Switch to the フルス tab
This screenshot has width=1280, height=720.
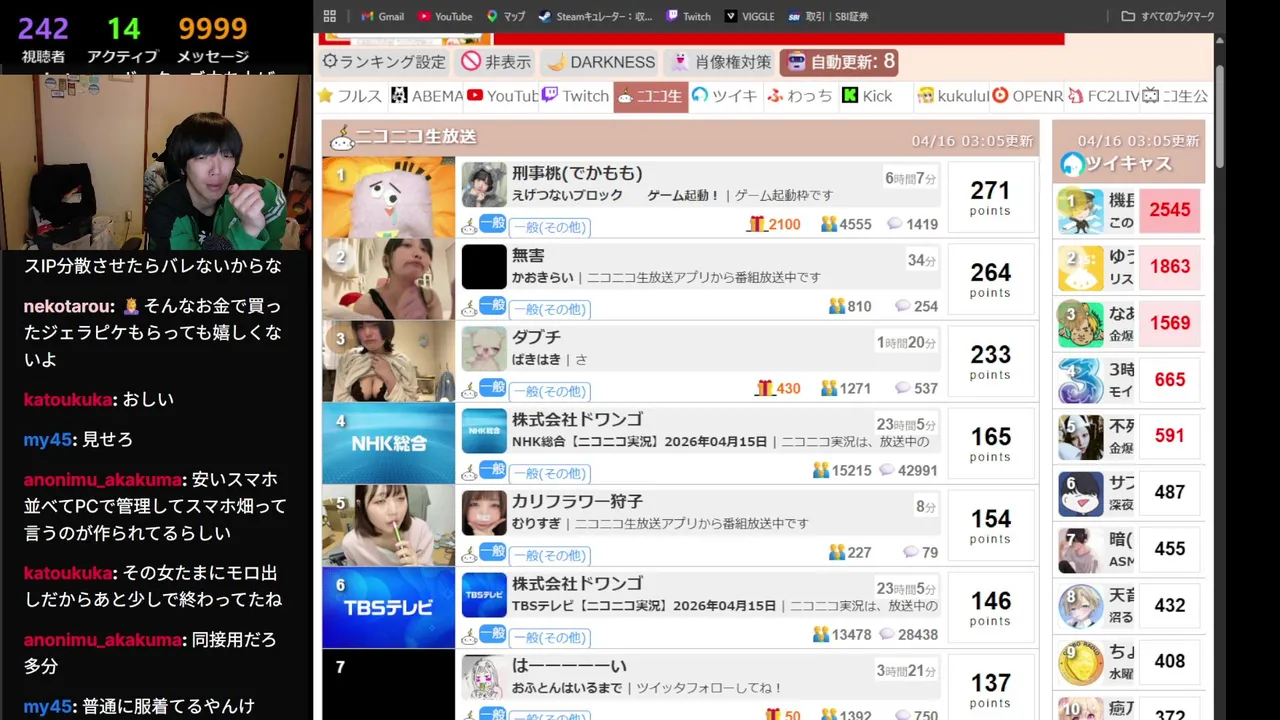pyautogui.click(x=350, y=96)
